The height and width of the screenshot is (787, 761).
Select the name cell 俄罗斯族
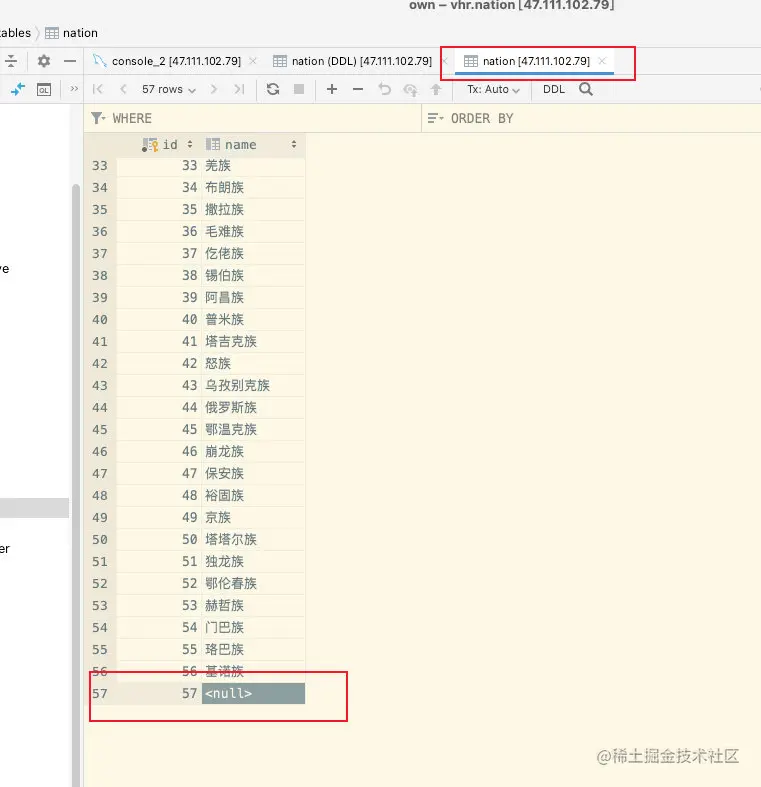[253, 408]
